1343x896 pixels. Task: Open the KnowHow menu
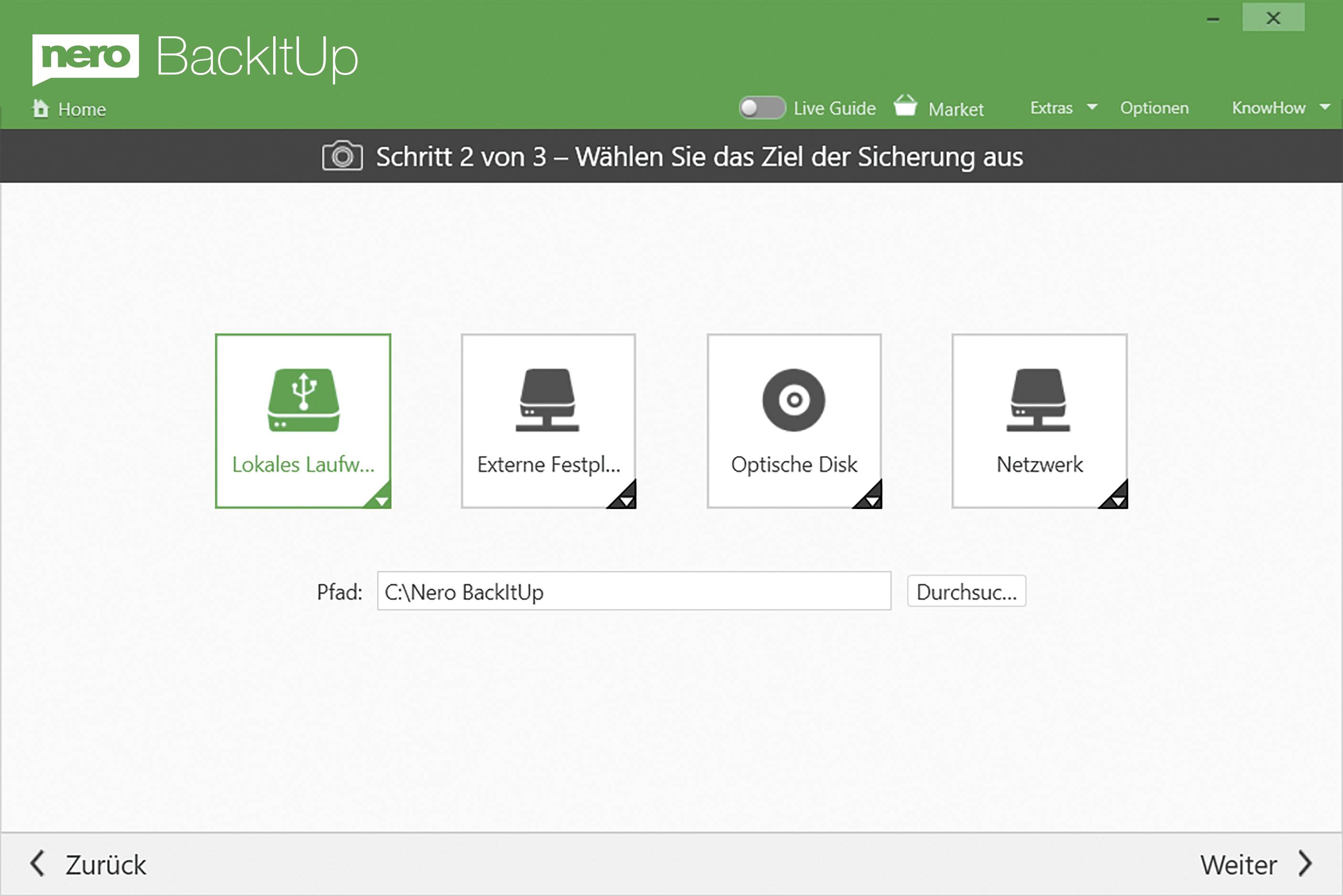pyautogui.click(x=1268, y=108)
